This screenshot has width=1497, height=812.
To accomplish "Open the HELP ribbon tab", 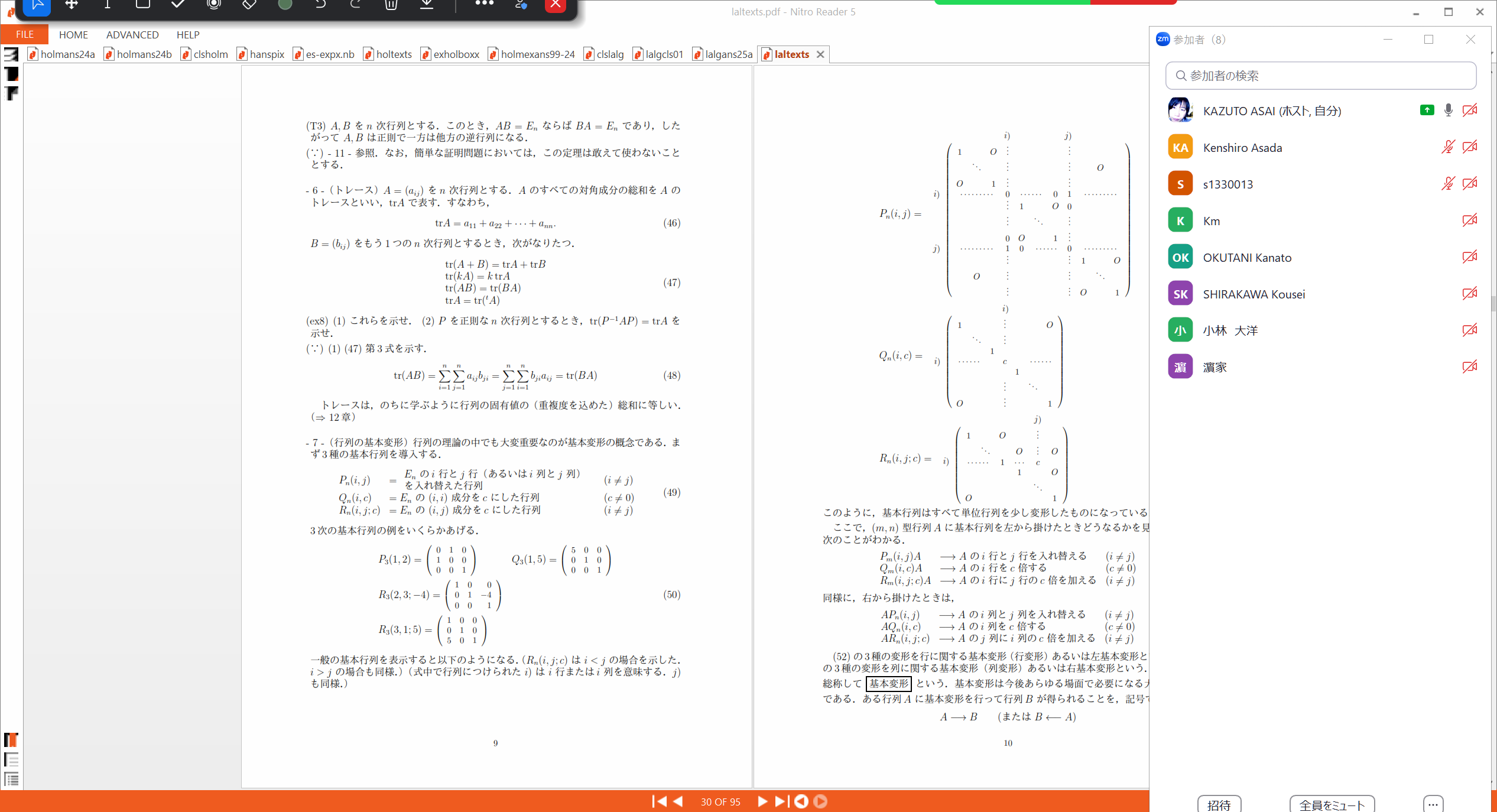I will 188,35.
